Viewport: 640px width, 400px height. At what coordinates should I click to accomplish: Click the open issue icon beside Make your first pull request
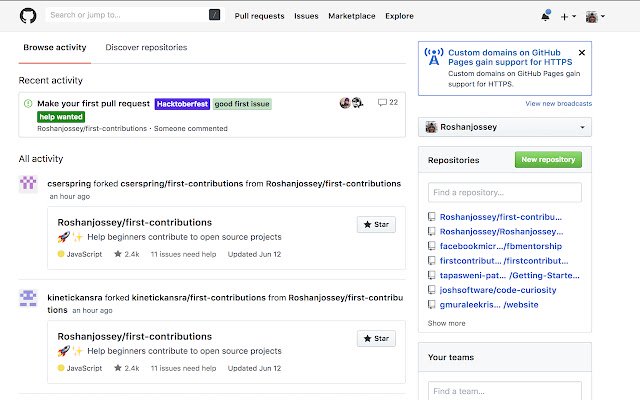[28, 104]
